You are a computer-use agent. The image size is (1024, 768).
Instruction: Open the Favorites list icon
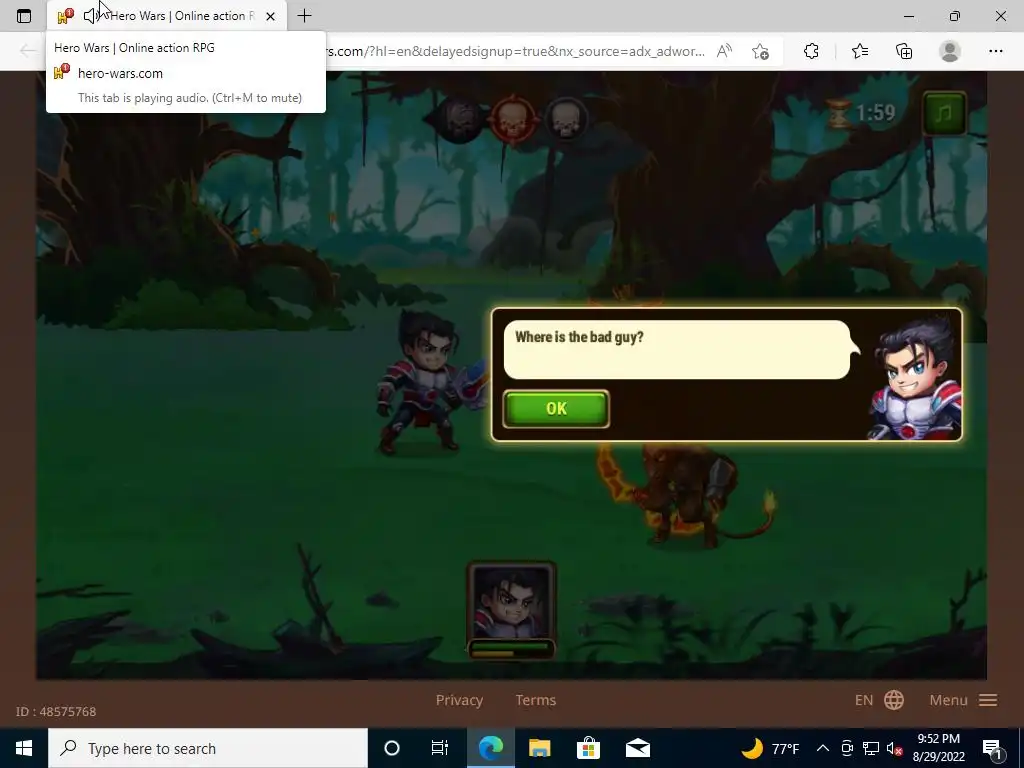859,51
